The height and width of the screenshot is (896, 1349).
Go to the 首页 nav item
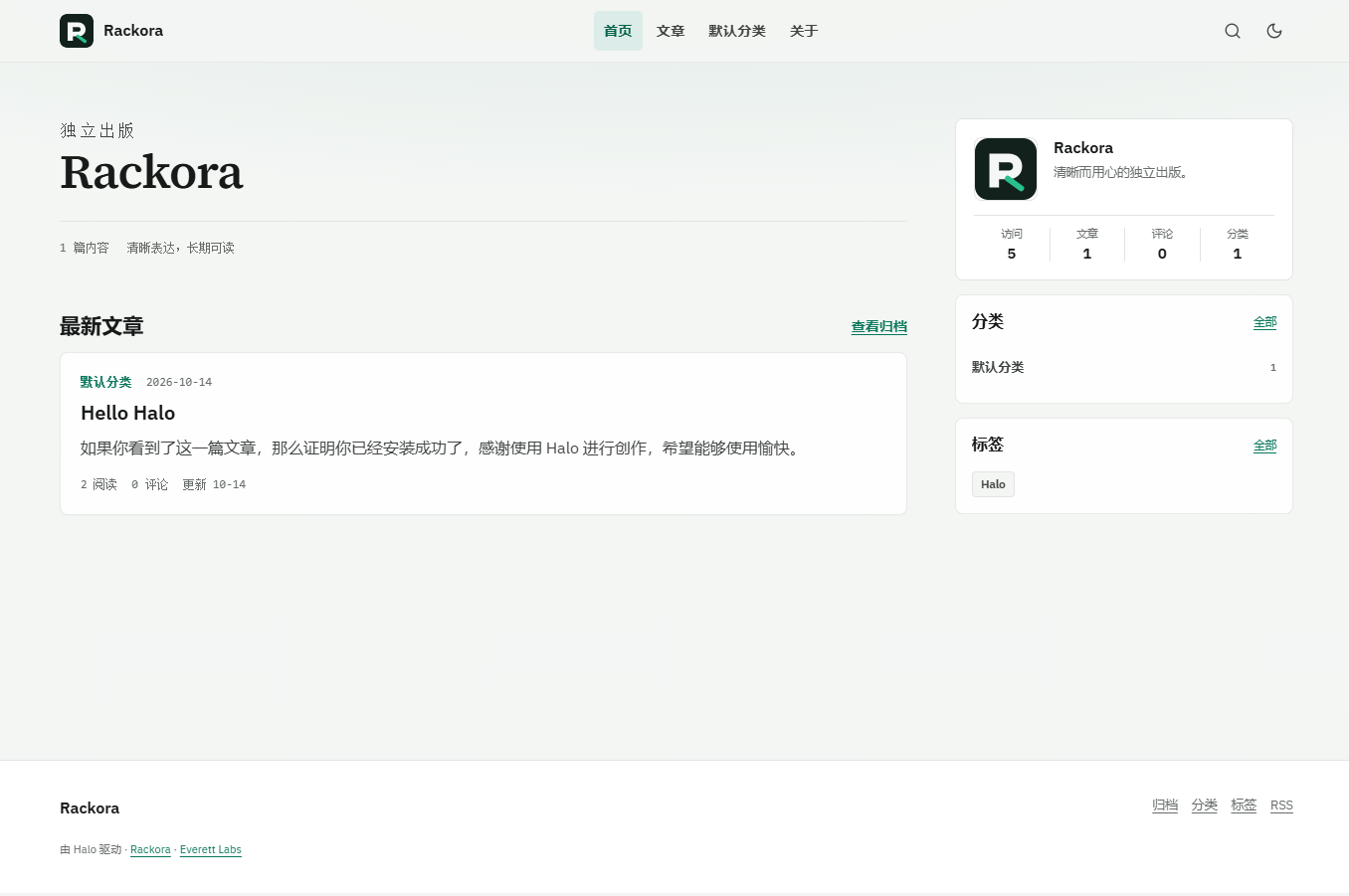[x=618, y=31]
